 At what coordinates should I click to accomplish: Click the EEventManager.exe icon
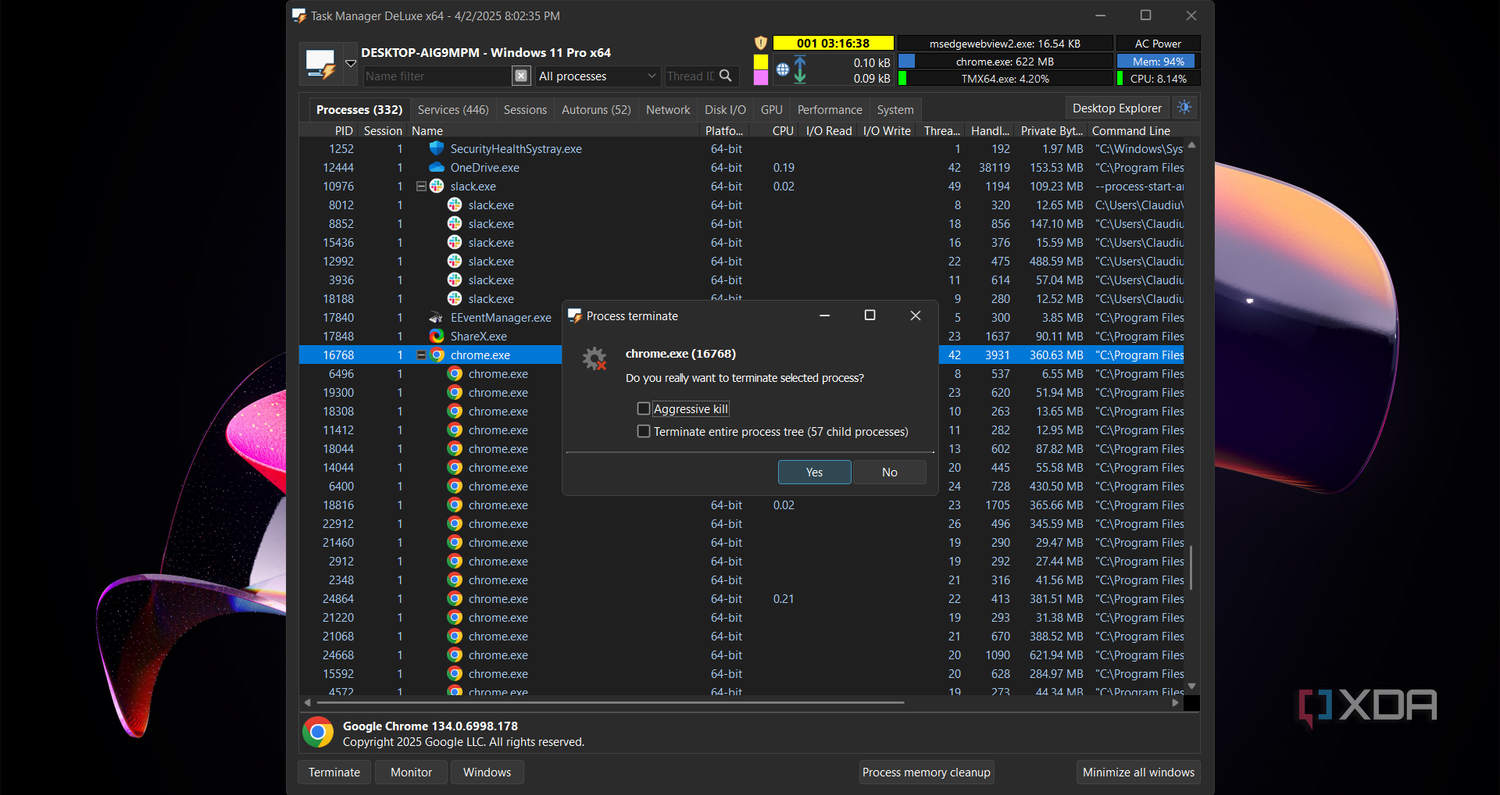pyautogui.click(x=437, y=317)
